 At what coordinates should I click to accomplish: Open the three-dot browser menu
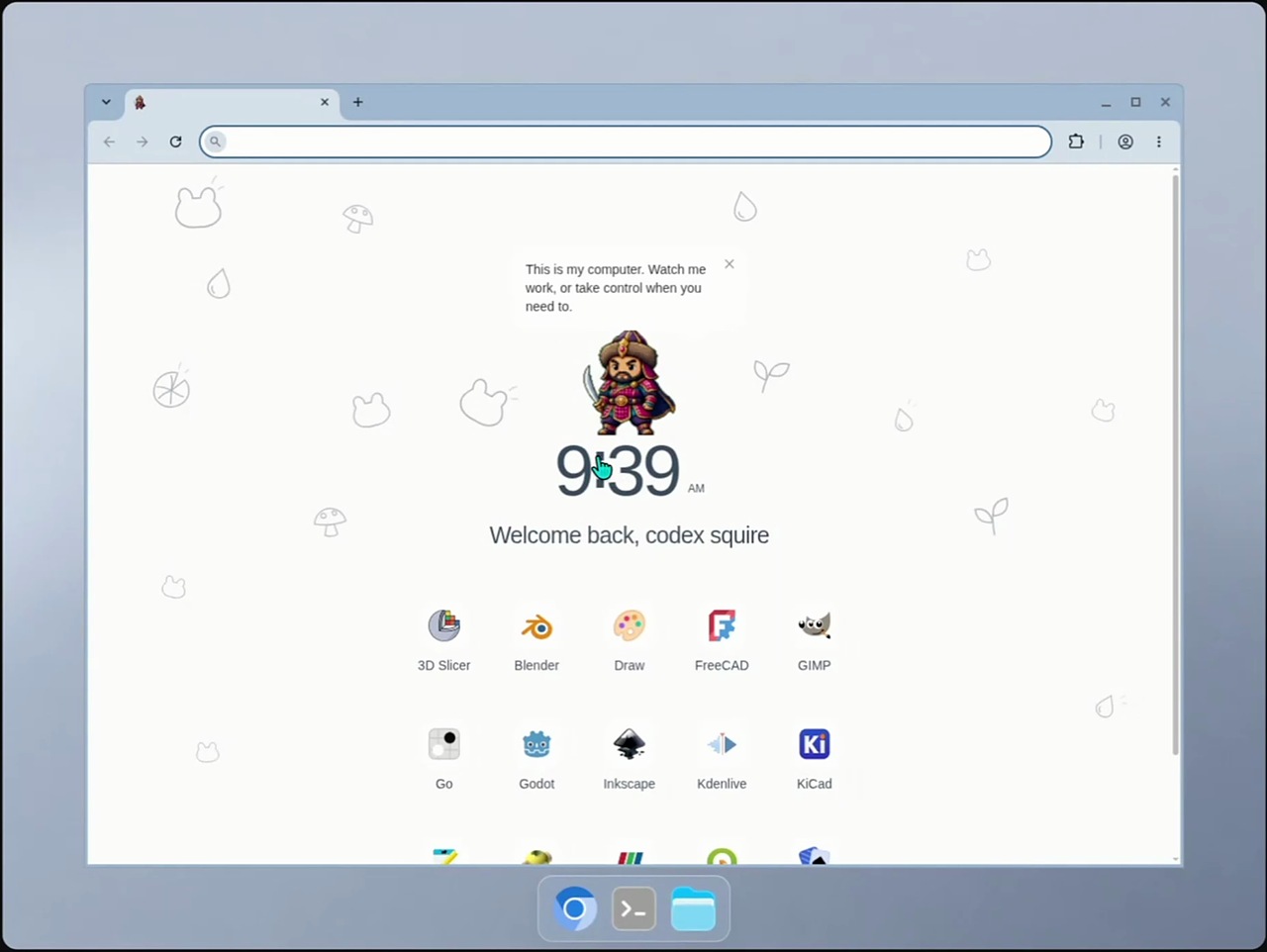[1159, 142]
